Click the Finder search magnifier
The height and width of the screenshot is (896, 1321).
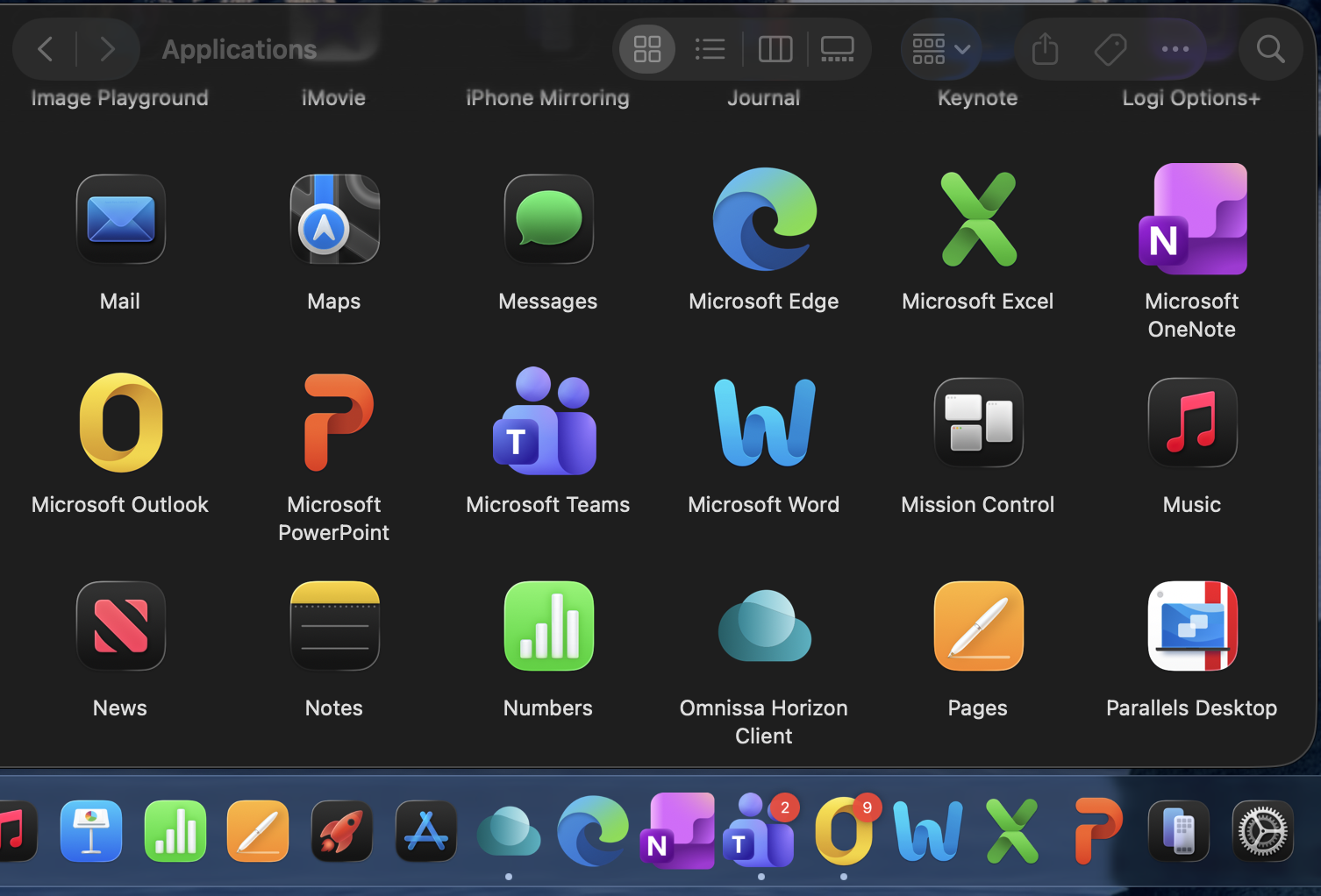pyautogui.click(x=1270, y=49)
